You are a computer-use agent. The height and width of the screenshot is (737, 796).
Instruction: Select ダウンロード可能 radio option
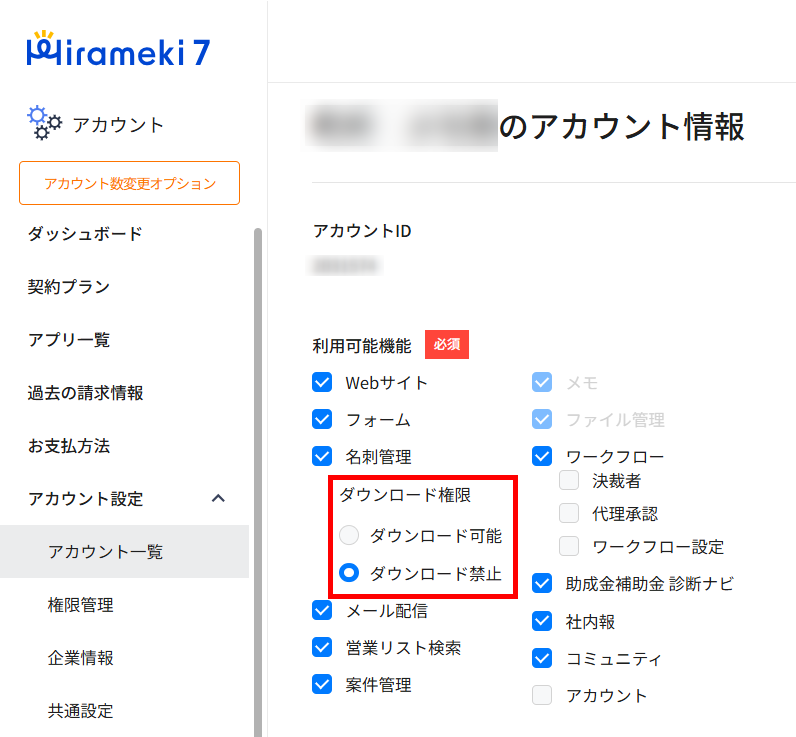(349, 535)
